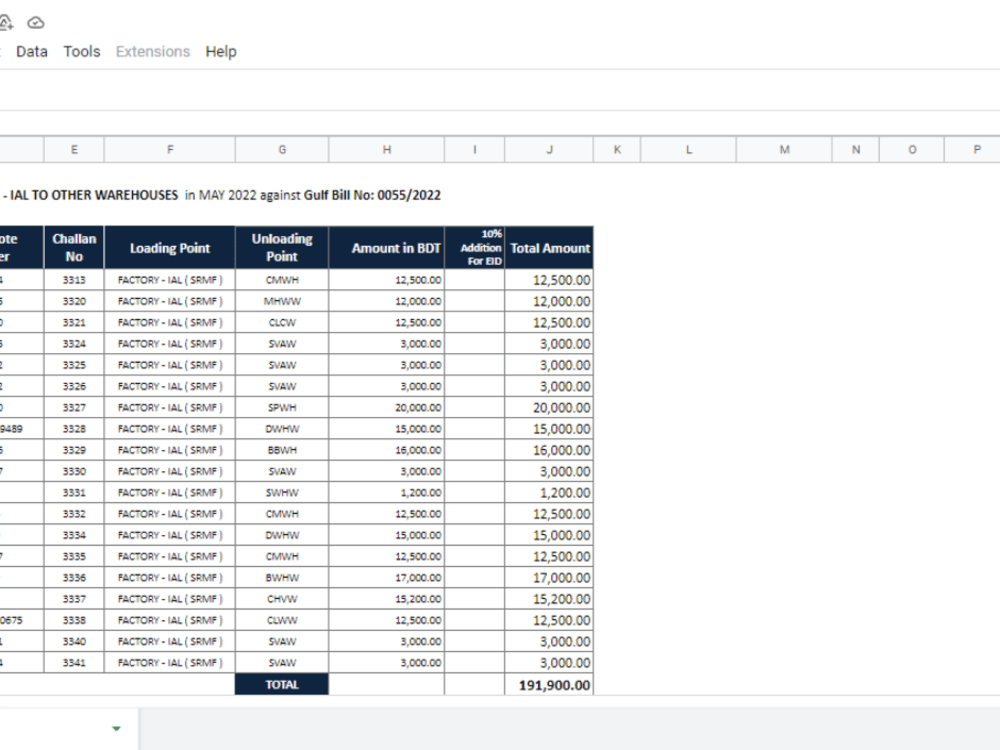Select challan number 3337 cell

(74, 599)
